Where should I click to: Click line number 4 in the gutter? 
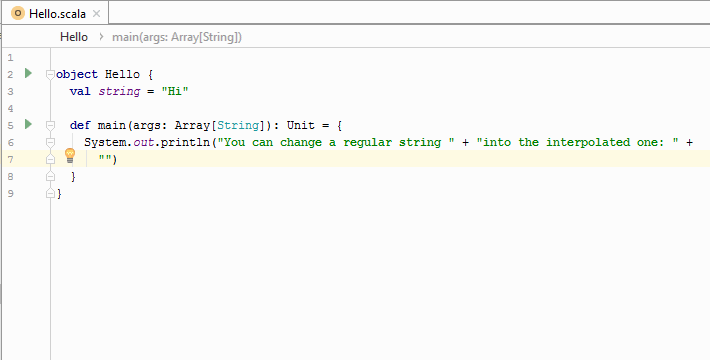(10, 109)
